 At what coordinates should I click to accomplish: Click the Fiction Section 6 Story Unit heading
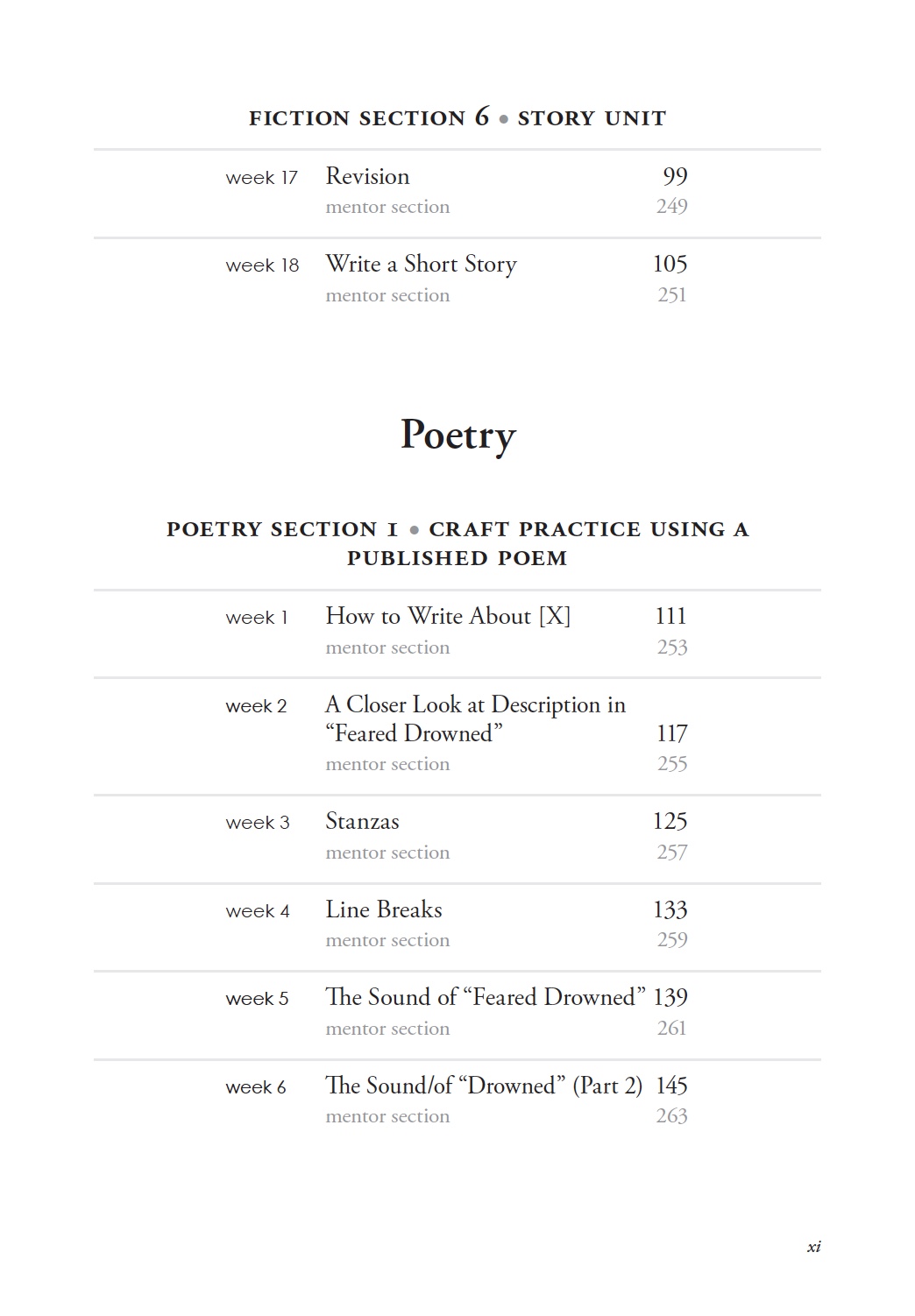[x=457, y=117]
